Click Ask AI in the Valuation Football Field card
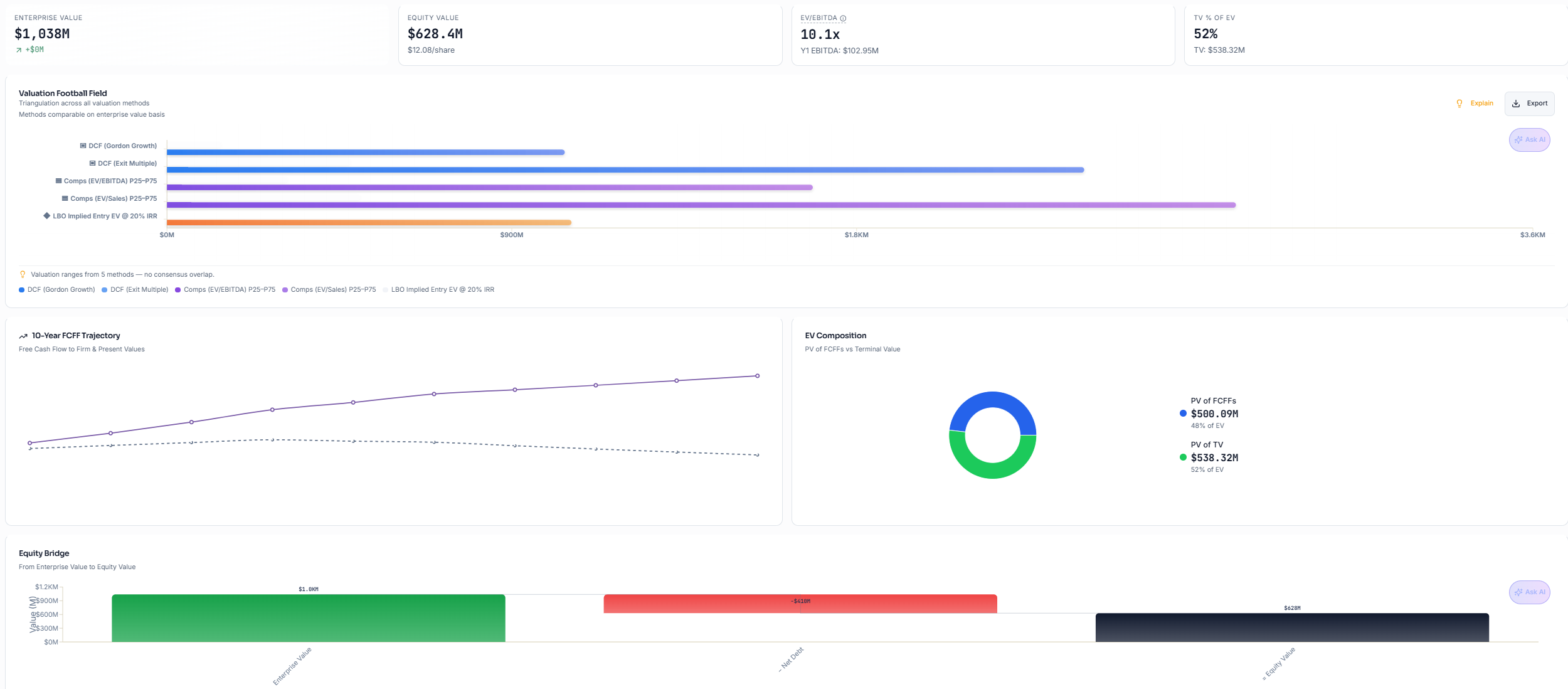The image size is (1568, 689). (1529, 140)
